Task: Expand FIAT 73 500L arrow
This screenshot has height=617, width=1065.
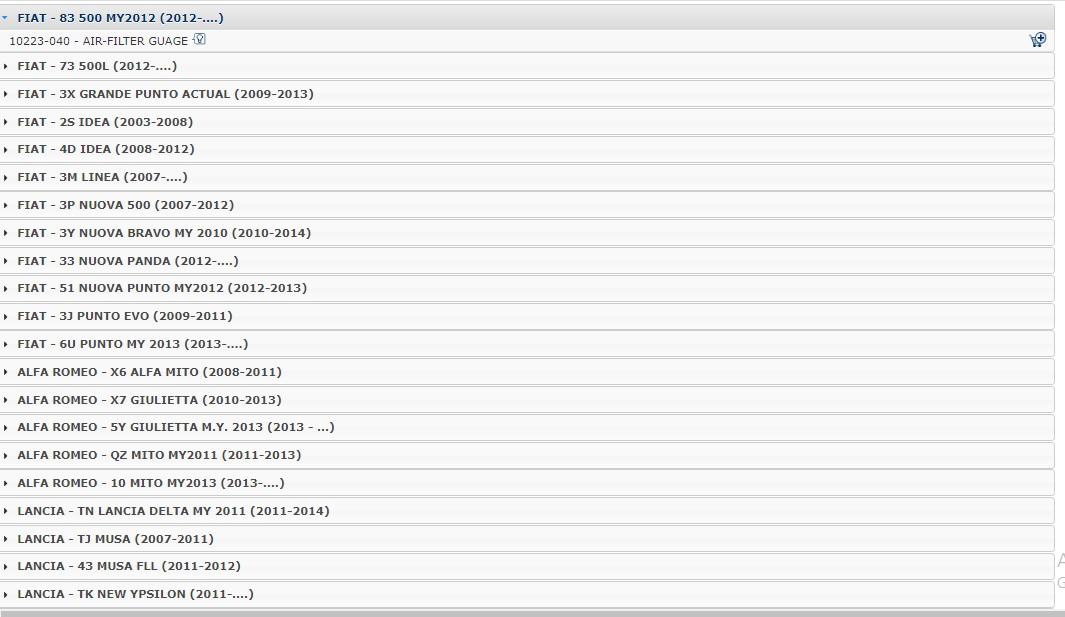Action: click(x=5, y=67)
